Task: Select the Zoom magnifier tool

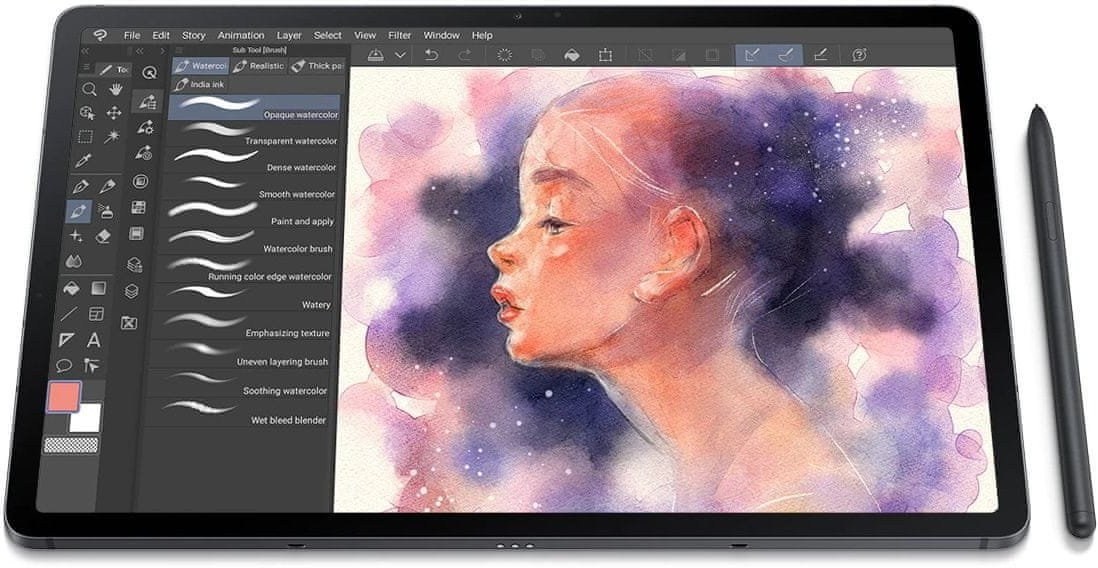Action: pyautogui.click(x=88, y=88)
